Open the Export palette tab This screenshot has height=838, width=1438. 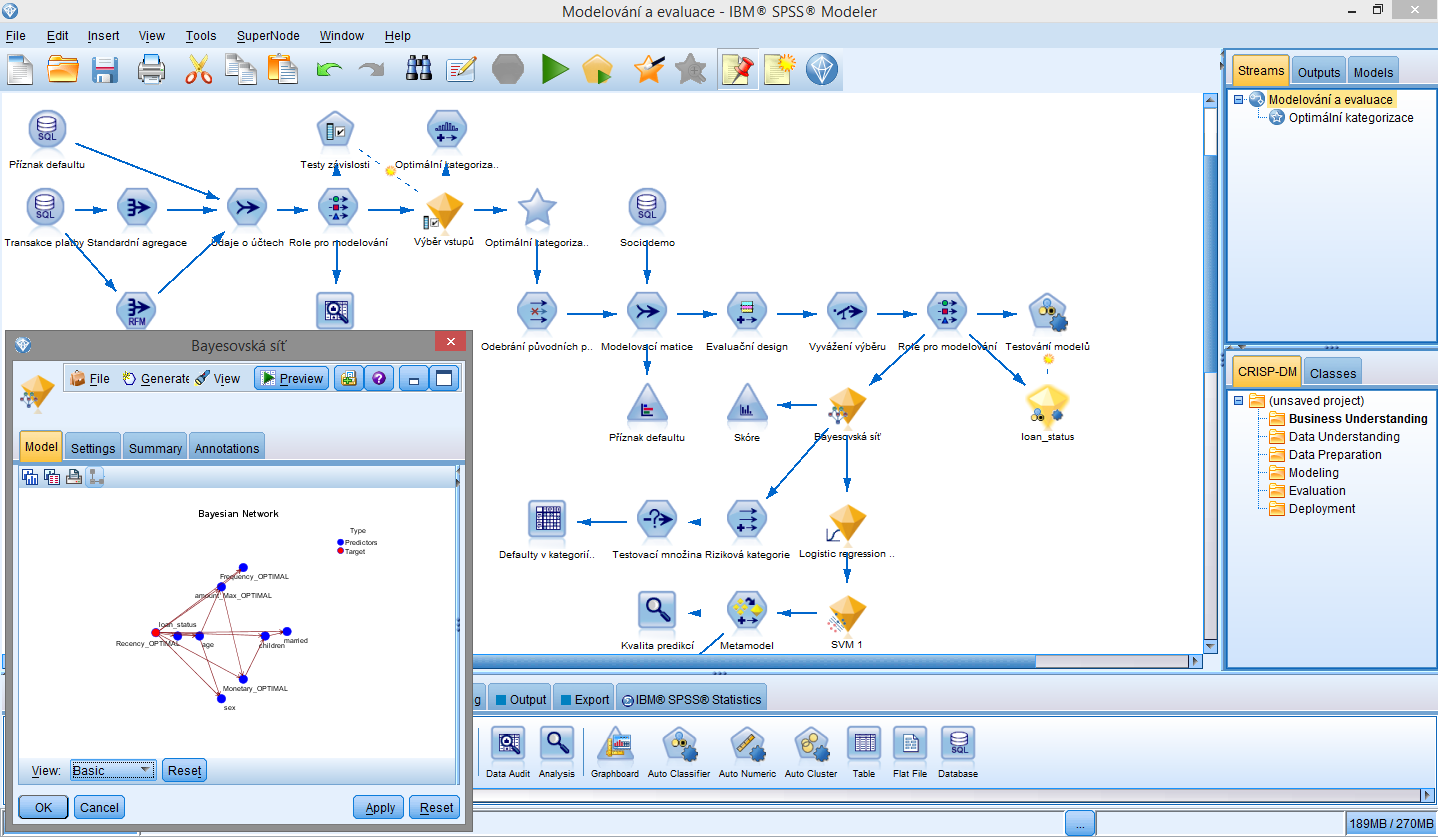coord(583,699)
